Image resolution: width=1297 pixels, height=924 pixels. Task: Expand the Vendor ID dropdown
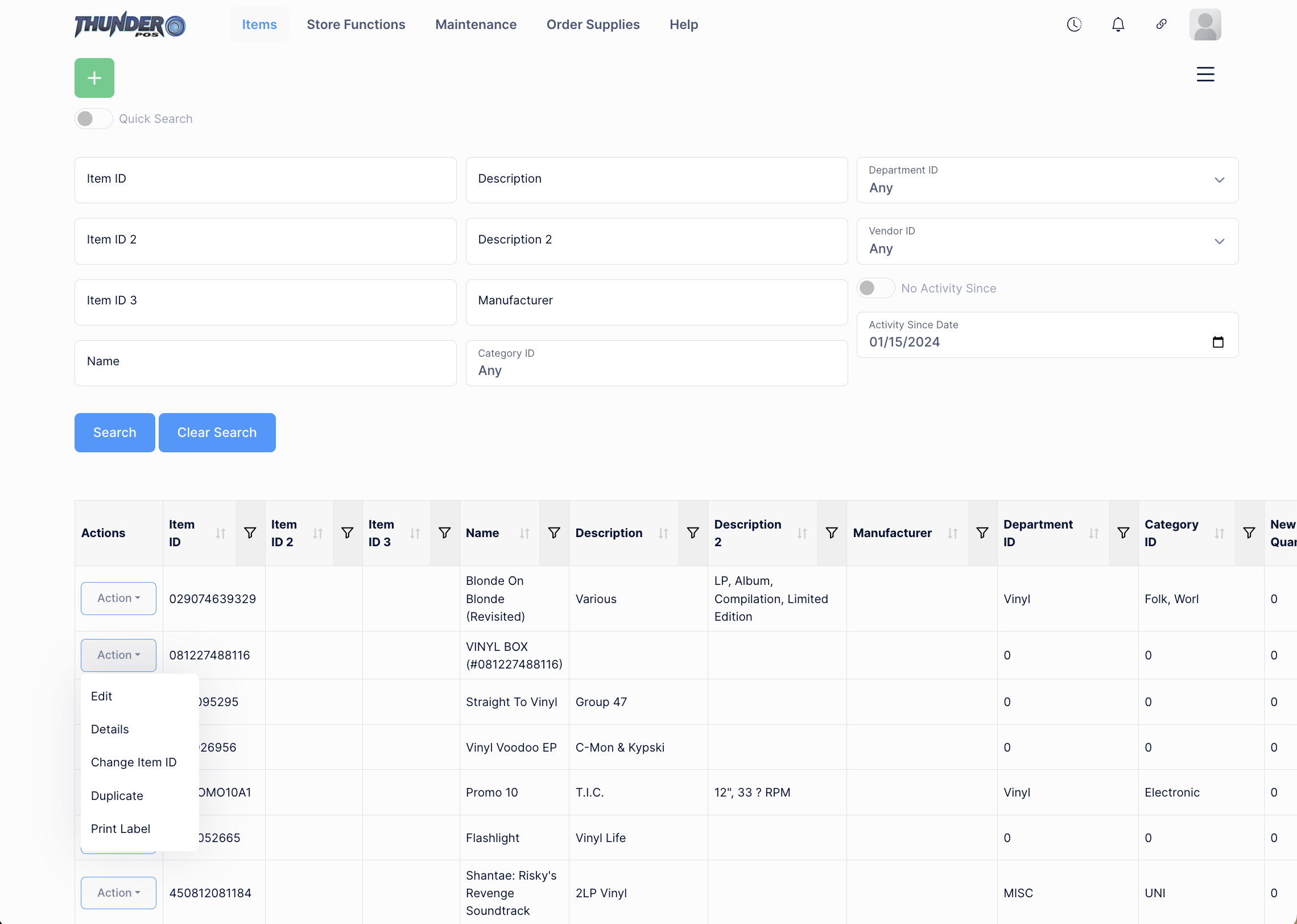(1219, 241)
